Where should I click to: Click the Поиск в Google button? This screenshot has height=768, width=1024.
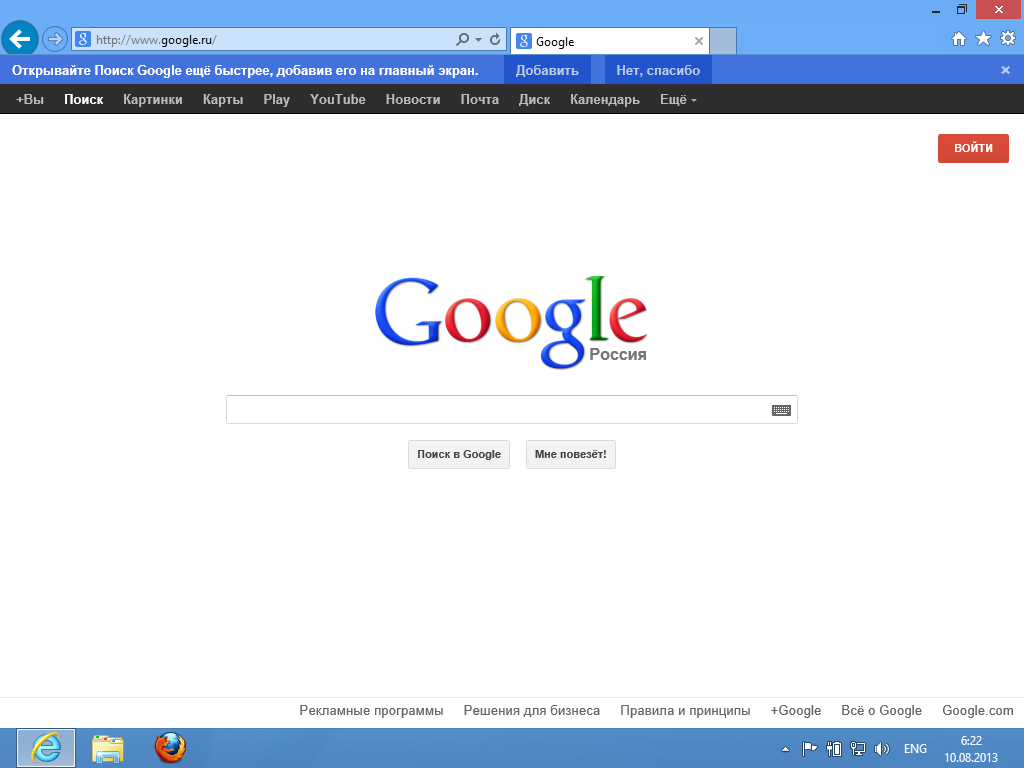pos(459,454)
